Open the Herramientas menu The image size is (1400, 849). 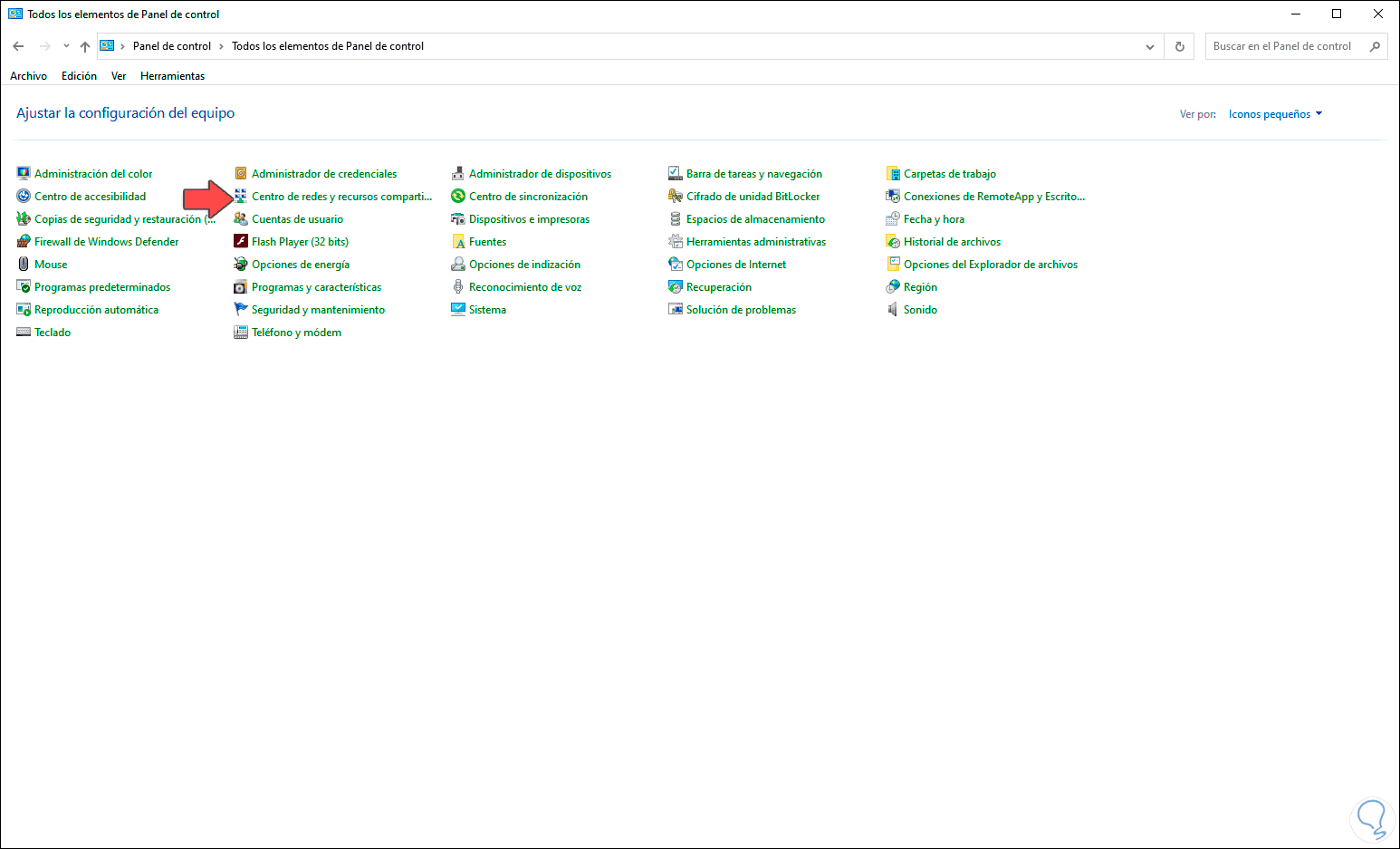[172, 75]
